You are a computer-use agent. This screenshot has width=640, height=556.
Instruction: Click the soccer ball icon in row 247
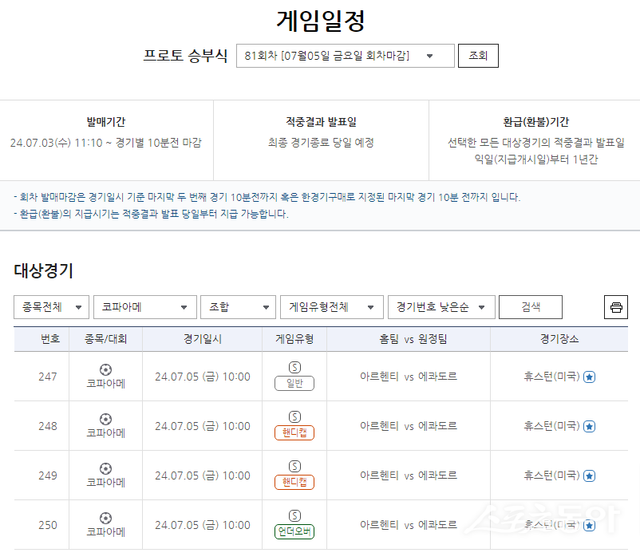(106, 369)
